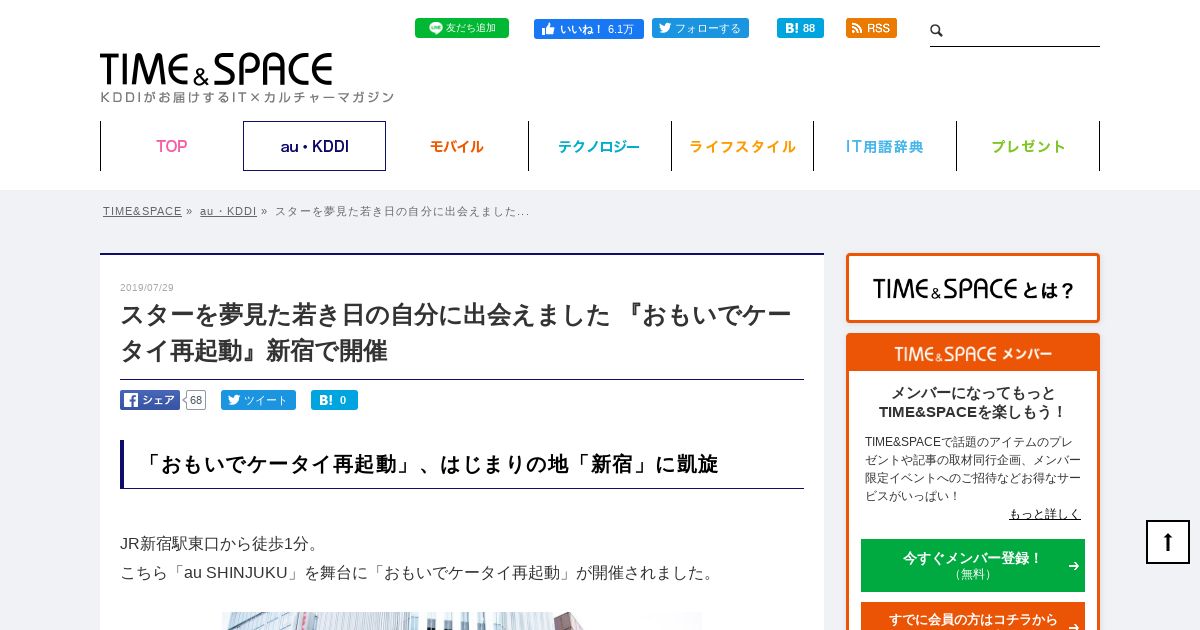The image size is (1200, 630).
Task: Click the back-to-top arrow button
Action: pos(1168,542)
